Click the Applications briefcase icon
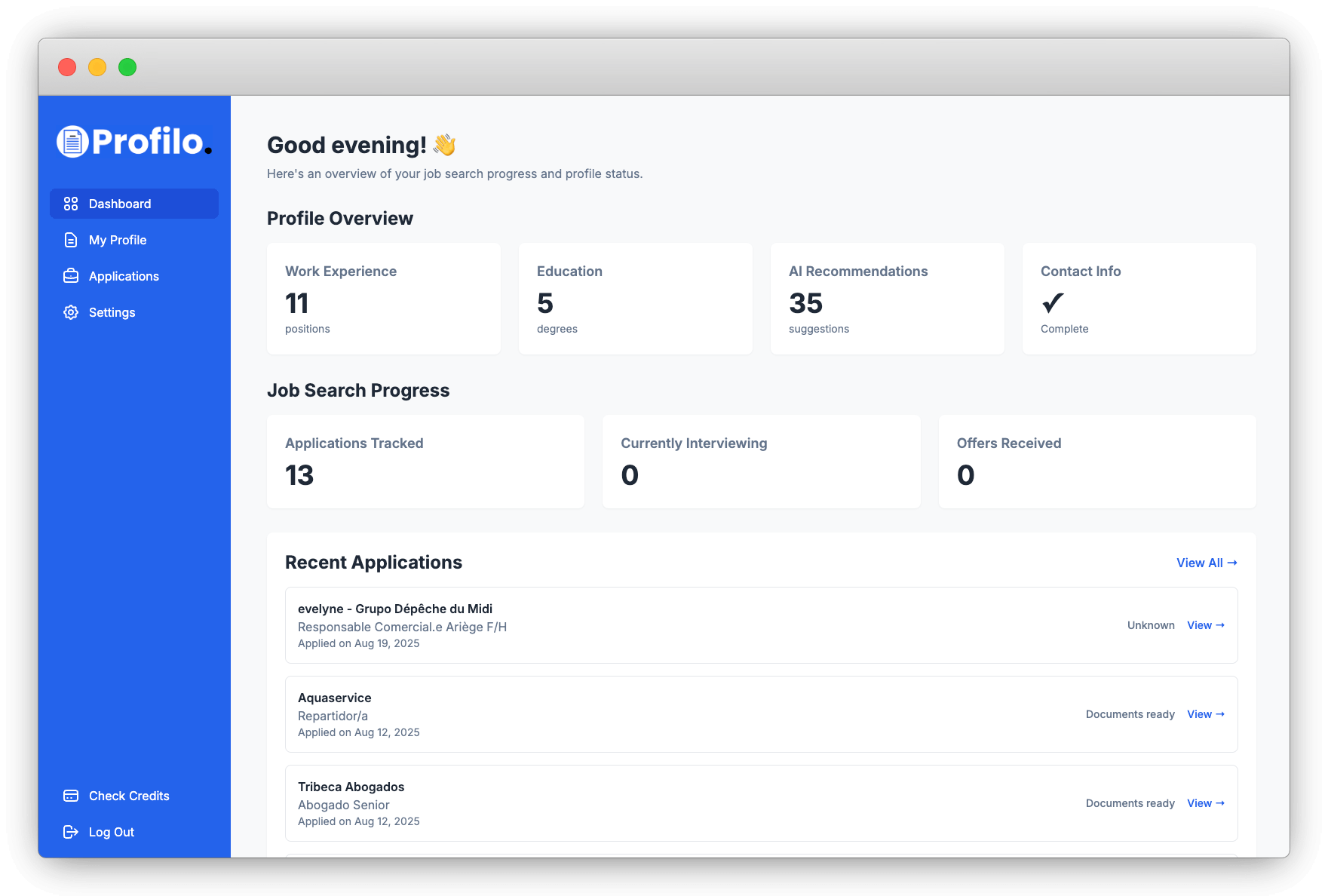Screen dimensions: 1328x896 point(71,276)
